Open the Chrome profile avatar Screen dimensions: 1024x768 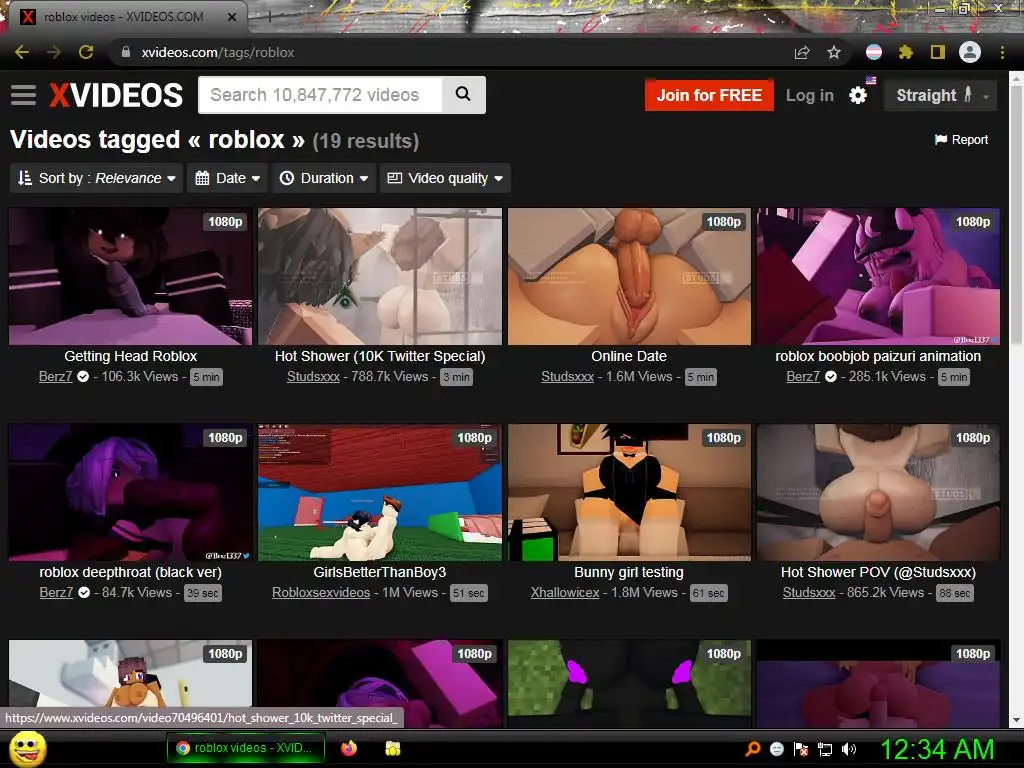coord(970,52)
